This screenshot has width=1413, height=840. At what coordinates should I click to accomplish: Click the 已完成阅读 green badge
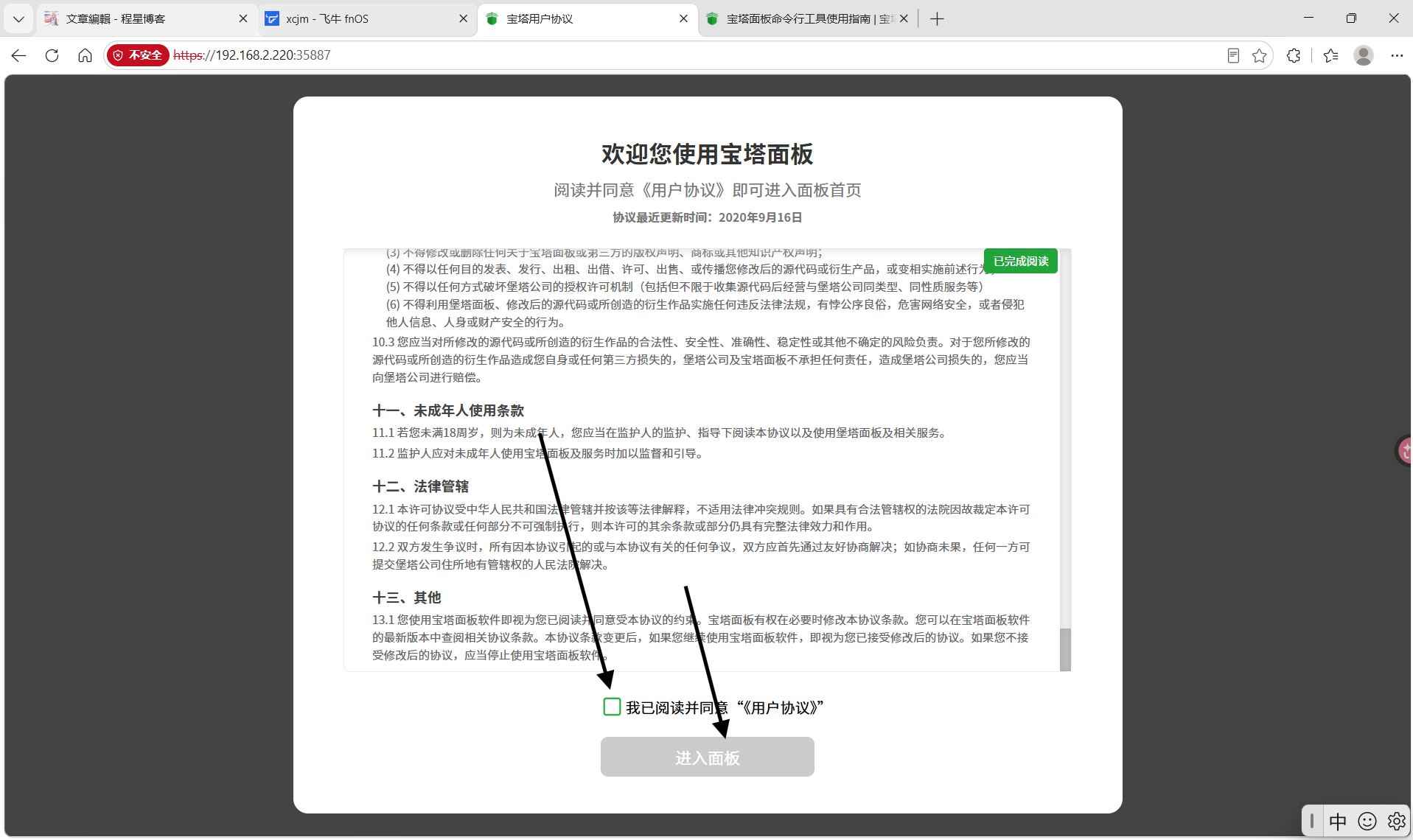pyautogui.click(x=1020, y=261)
